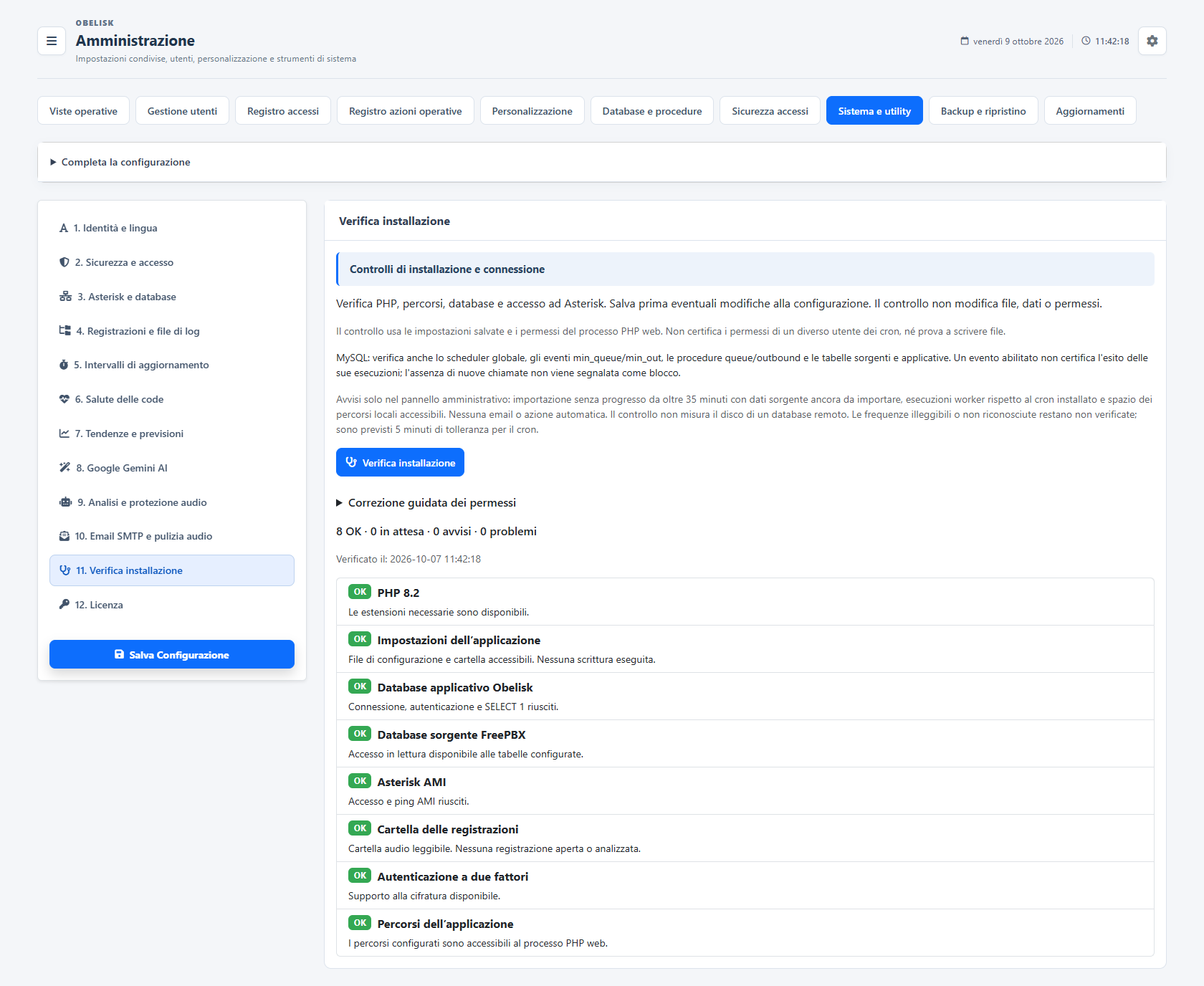Click the Database sorgente FreePBX result title
The width and height of the screenshot is (1204, 986).
(x=451, y=735)
